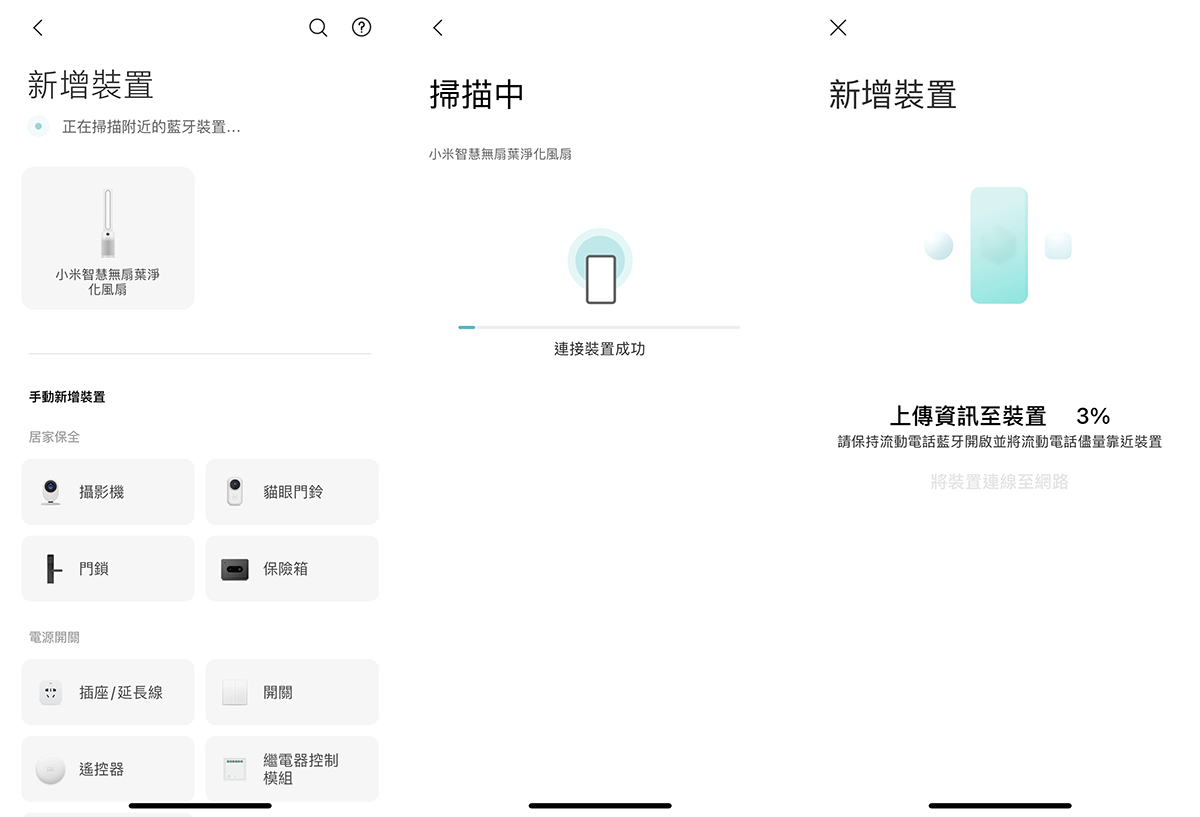The height and width of the screenshot is (817, 1200).
Task: Choose 開關 switch device type
Action: pyautogui.click(x=292, y=692)
